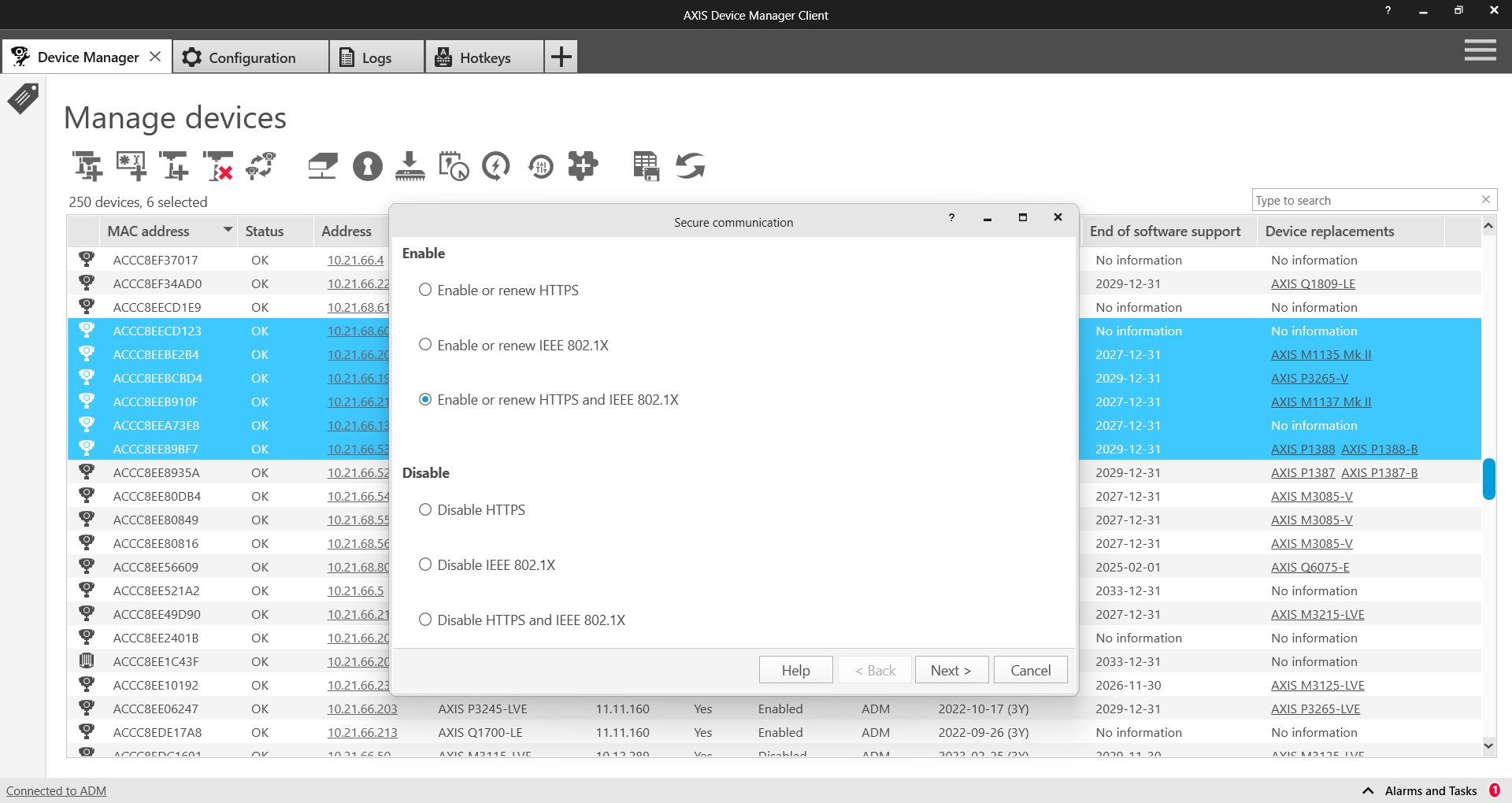
Task: Click scrollbar up arrow of device list
Action: pyautogui.click(x=1488, y=227)
